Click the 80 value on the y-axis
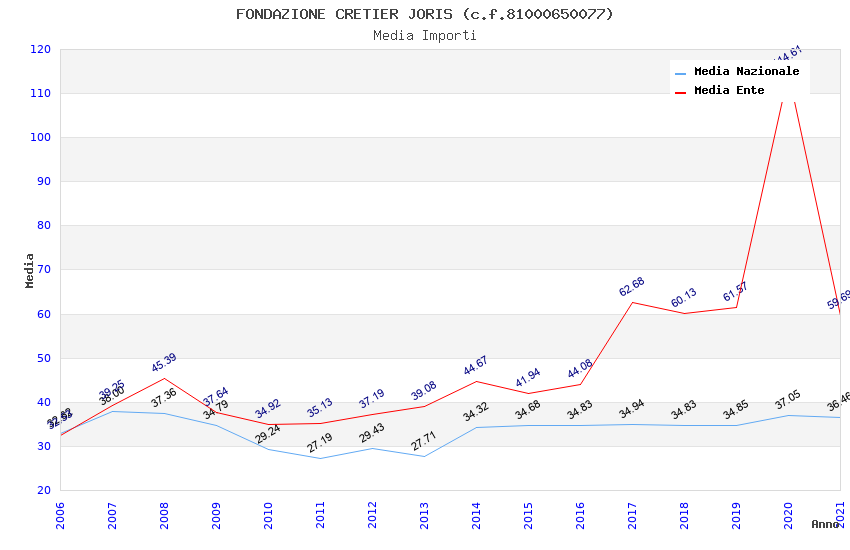 (x=44, y=225)
